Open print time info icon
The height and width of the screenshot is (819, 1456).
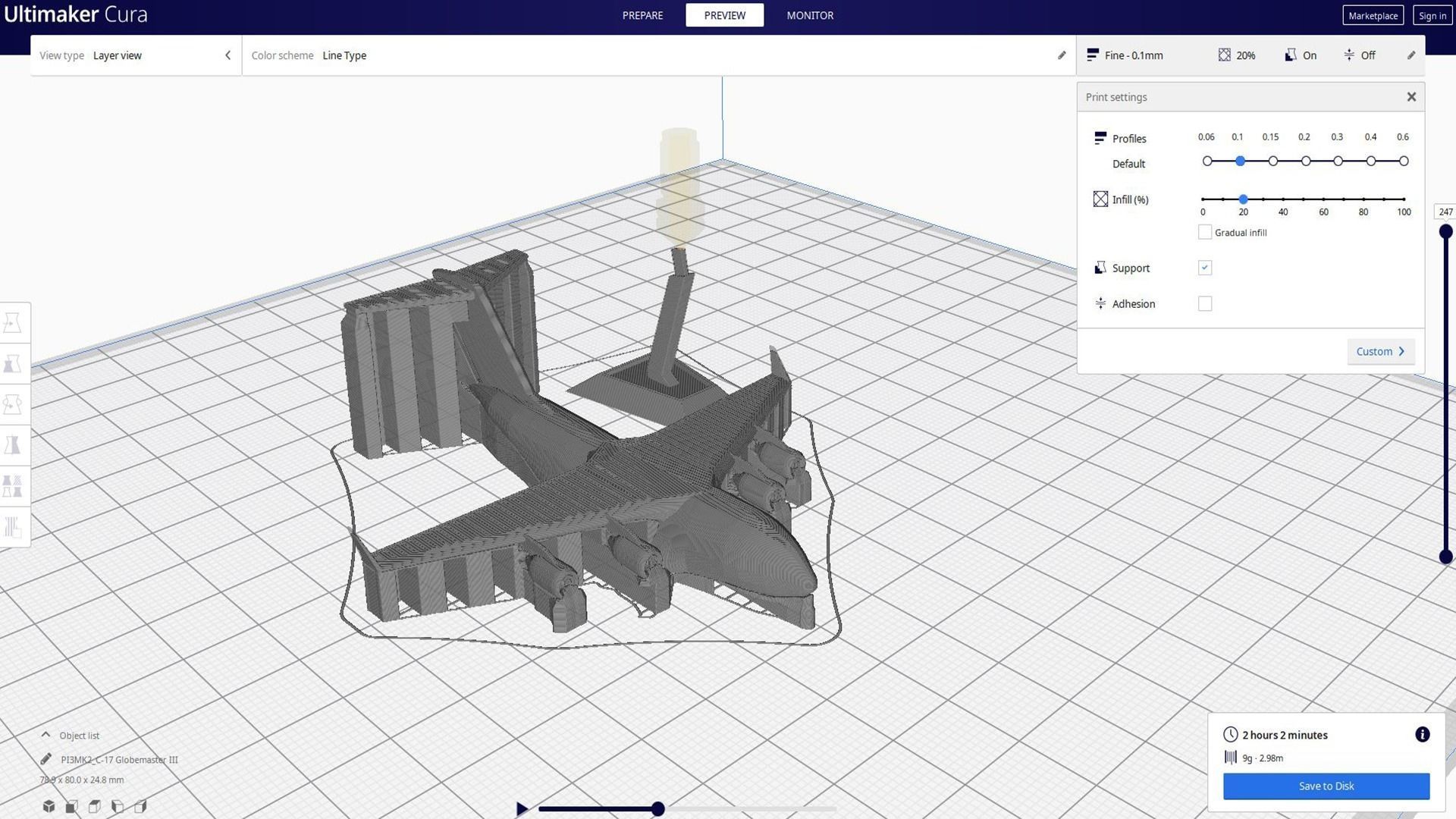pos(1423,734)
